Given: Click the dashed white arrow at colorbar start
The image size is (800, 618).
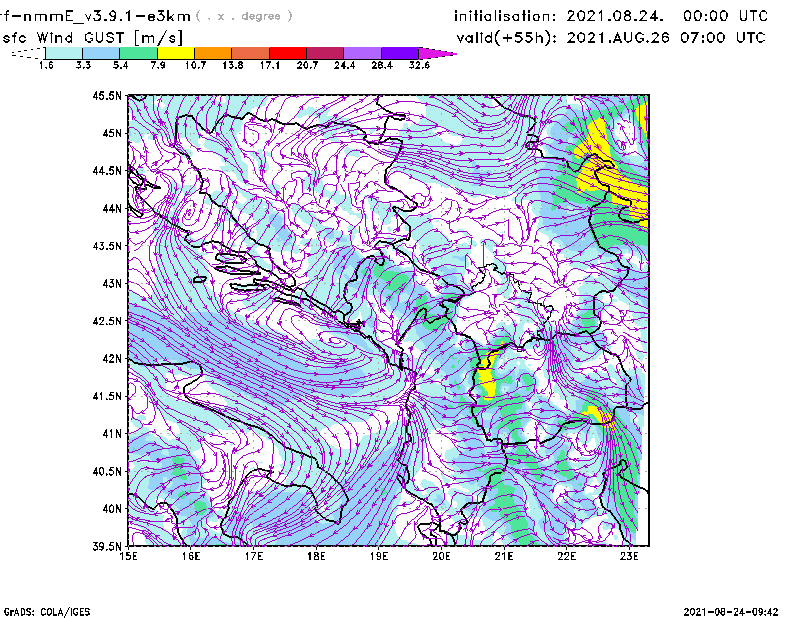Looking at the screenshot, I should (28, 53).
